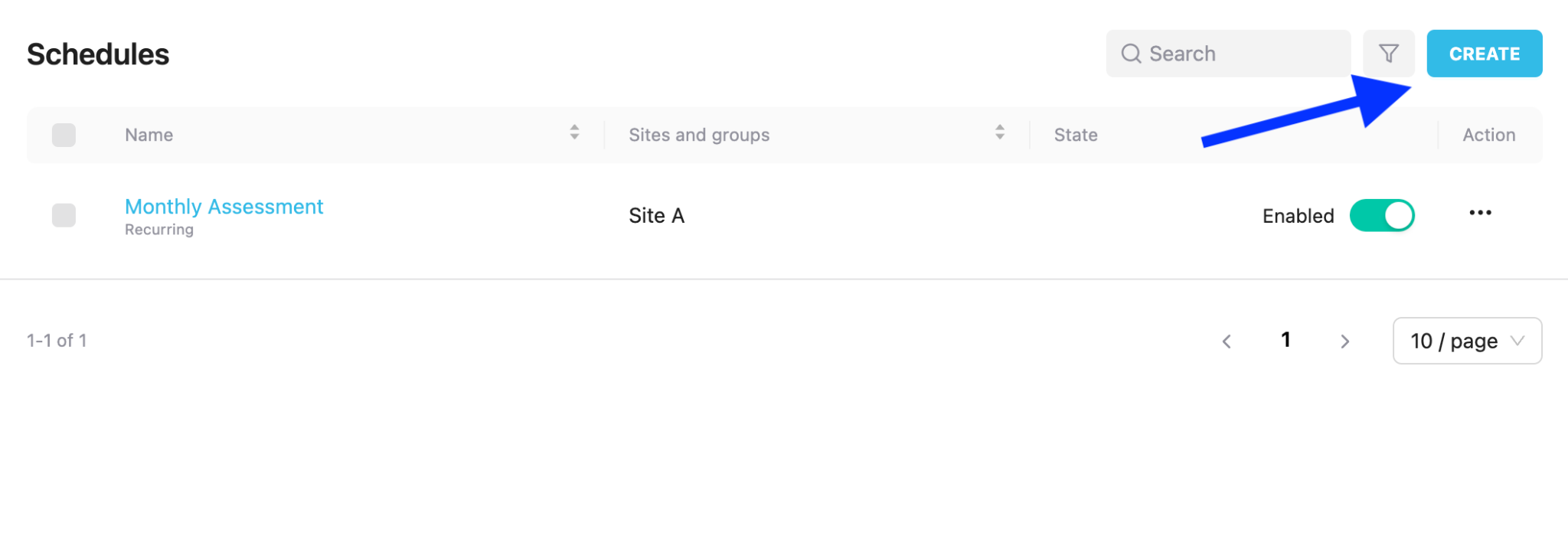The image size is (1568, 552).
Task: Click the CREATE button
Action: [x=1484, y=54]
